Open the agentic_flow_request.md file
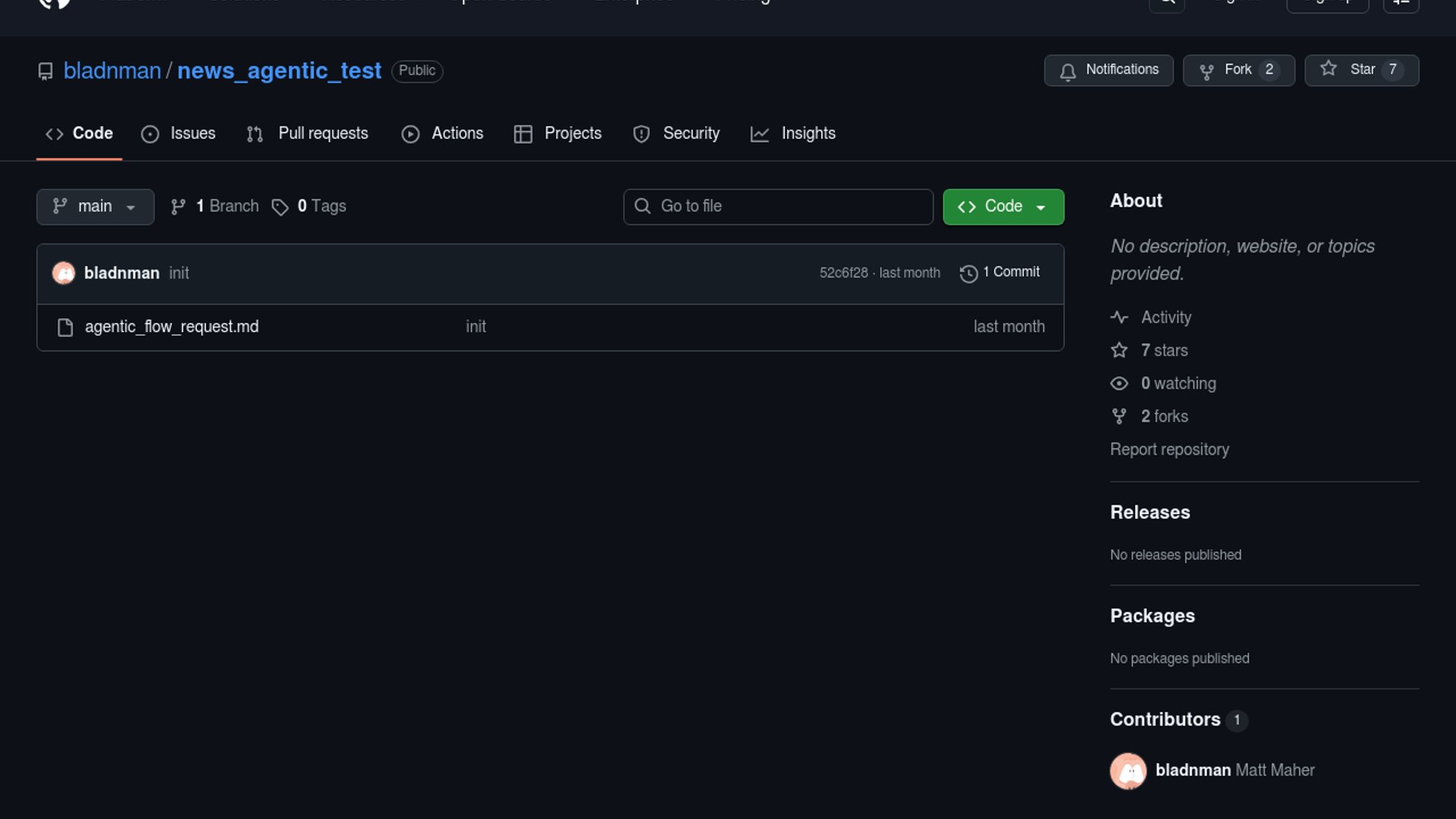Viewport: 1456px width, 819px height. (x=171, y=327)
